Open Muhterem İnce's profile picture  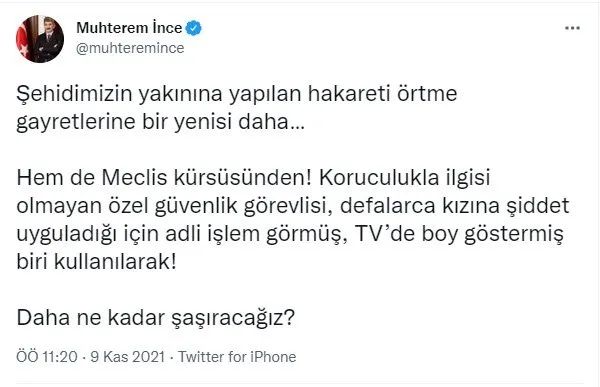(x=40, y=39)
